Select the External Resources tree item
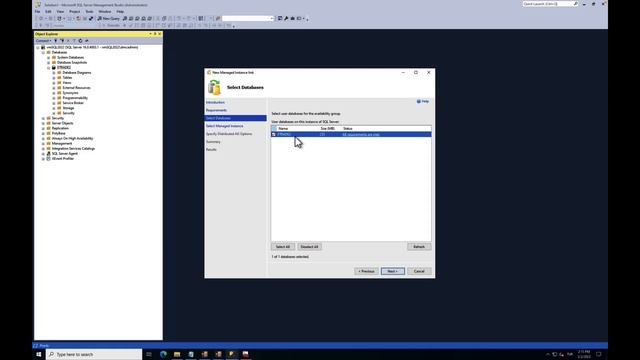Image resolution: width=640 pixels, height=360 pixels. click(76, 88)
